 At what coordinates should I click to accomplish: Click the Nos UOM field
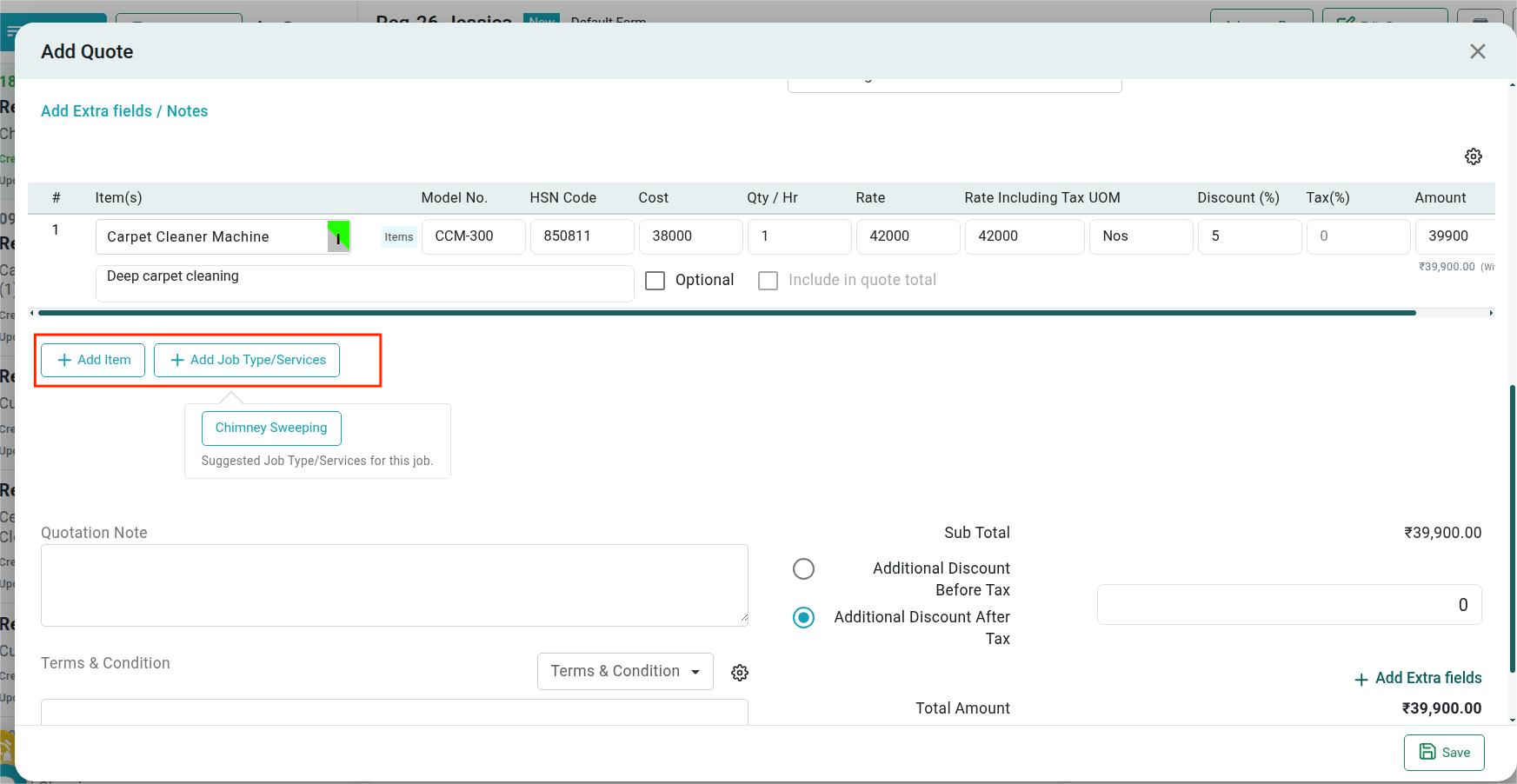[1141, 236]
